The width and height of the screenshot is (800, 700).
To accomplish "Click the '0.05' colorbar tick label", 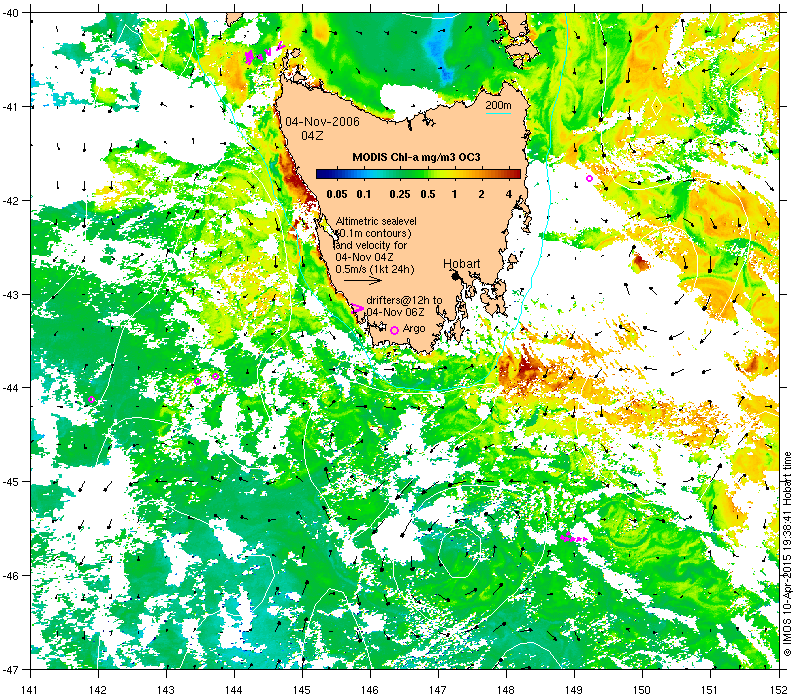I will pos(337,194).
